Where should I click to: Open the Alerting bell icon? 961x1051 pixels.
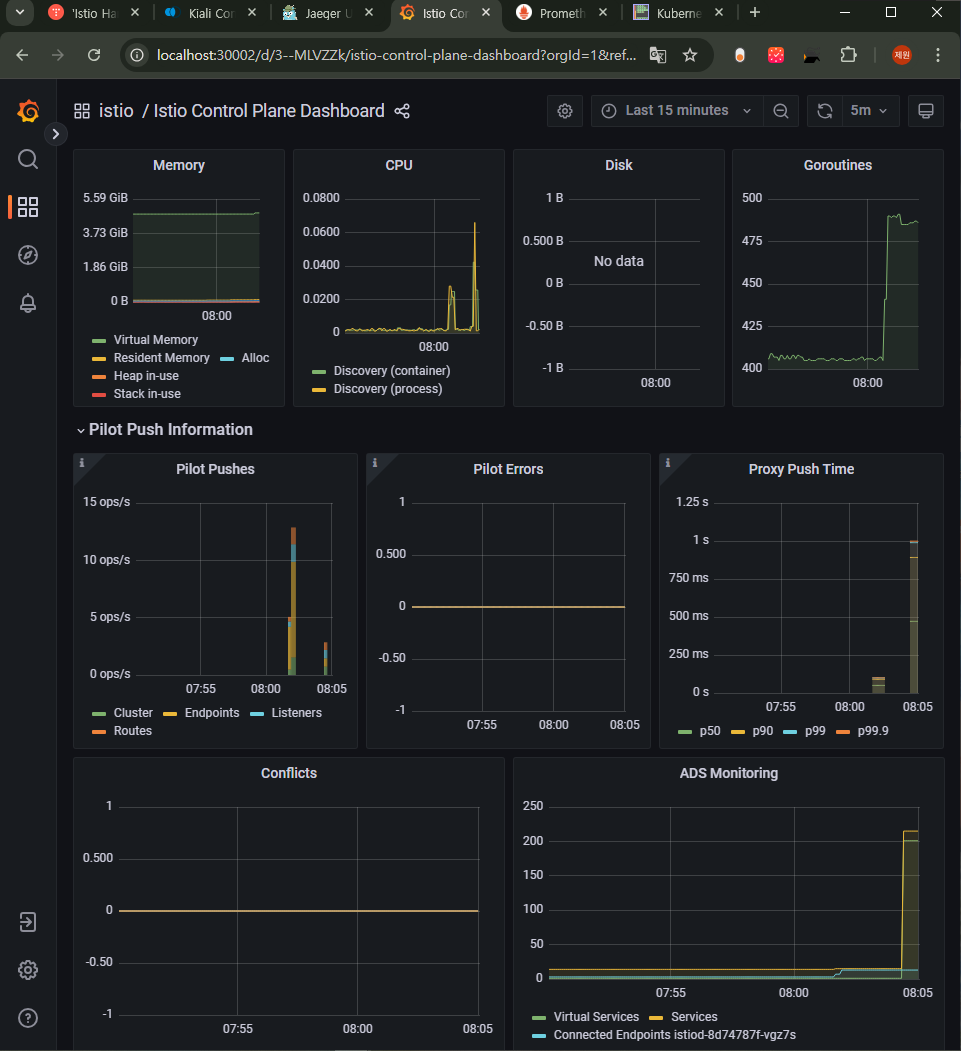[27, 303]
